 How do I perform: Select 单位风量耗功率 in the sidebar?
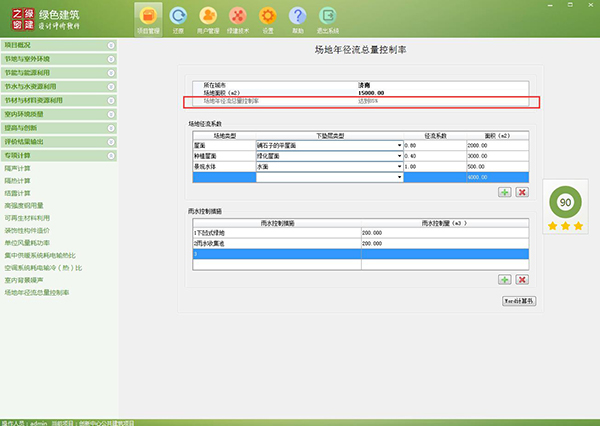coord(27,241)
